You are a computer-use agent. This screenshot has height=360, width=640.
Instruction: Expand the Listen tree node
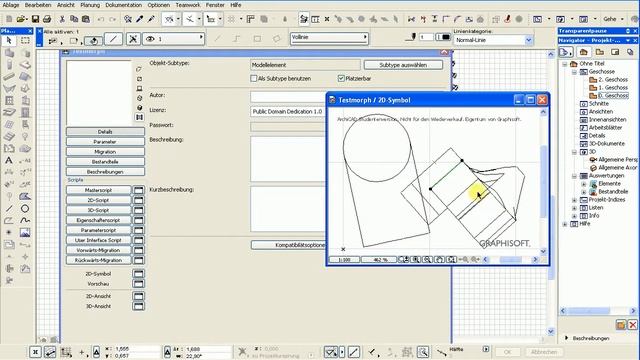574,208
